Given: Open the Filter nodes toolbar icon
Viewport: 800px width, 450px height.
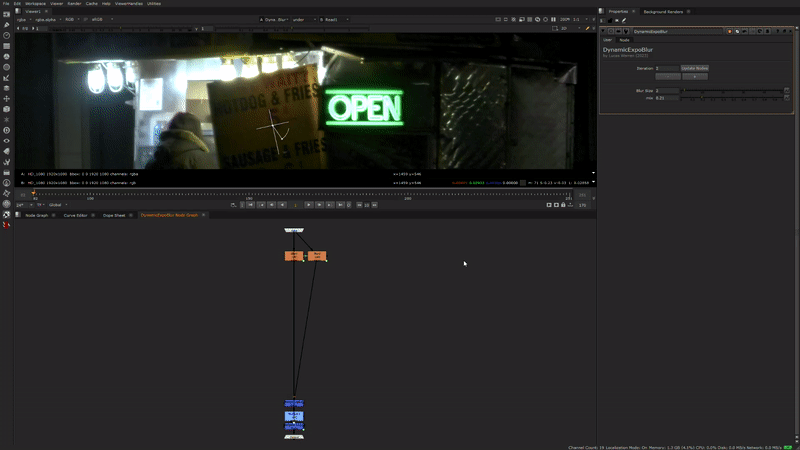Looking at the screenshot, I should [x=6, y=67].
